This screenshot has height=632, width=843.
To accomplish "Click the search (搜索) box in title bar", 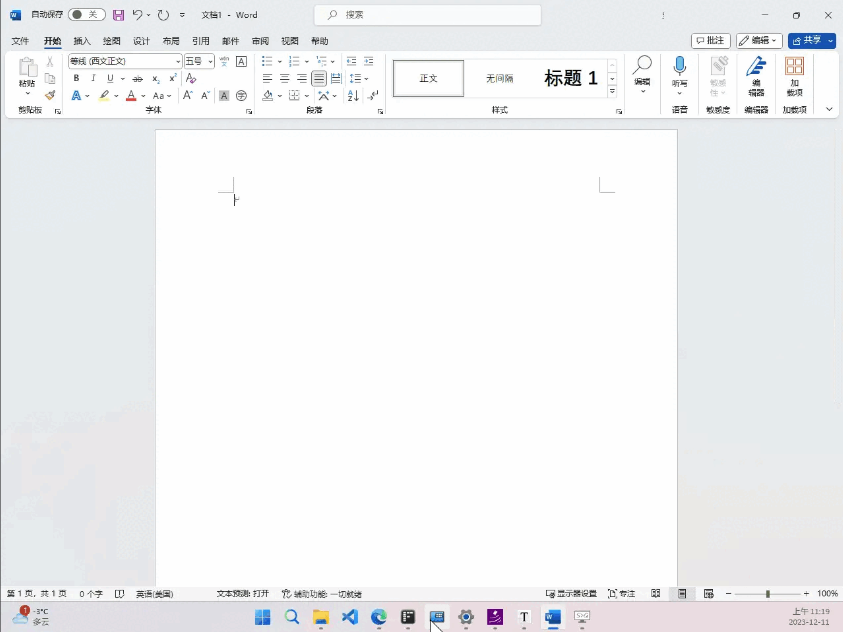I will pyautogui.click(x=428, y=15).
